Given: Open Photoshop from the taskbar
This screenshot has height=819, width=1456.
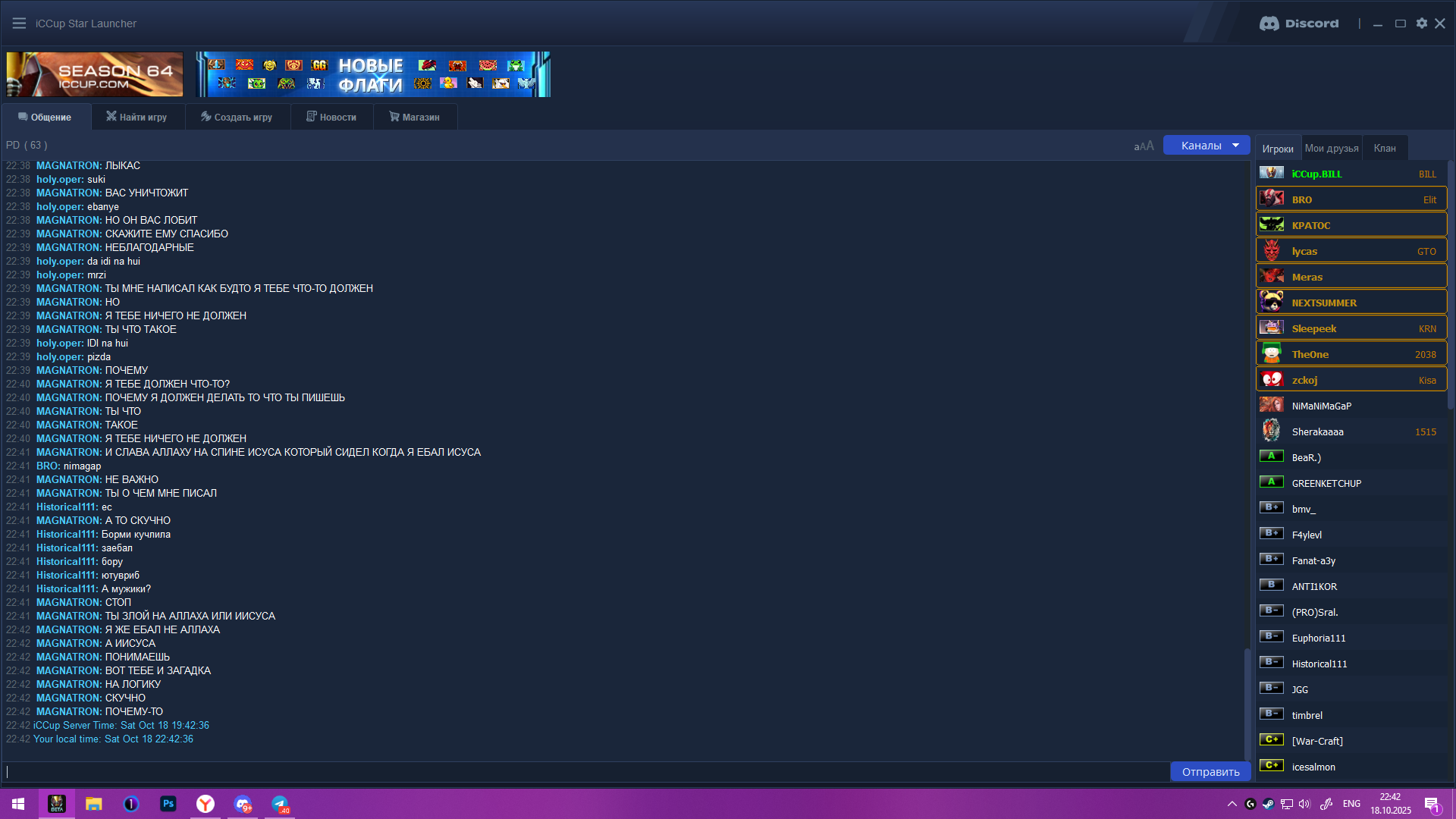Looking at the screenshot, I should (x=168, y=804).
